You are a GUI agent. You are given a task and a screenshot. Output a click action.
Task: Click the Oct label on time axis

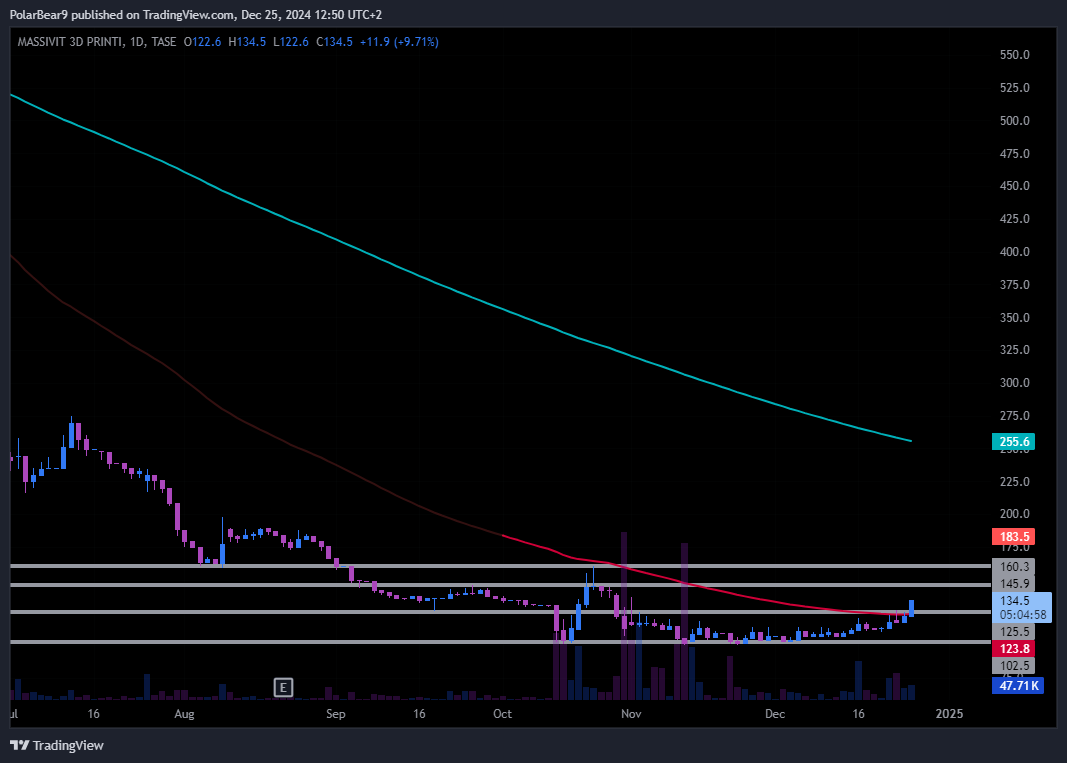(502, 713)
